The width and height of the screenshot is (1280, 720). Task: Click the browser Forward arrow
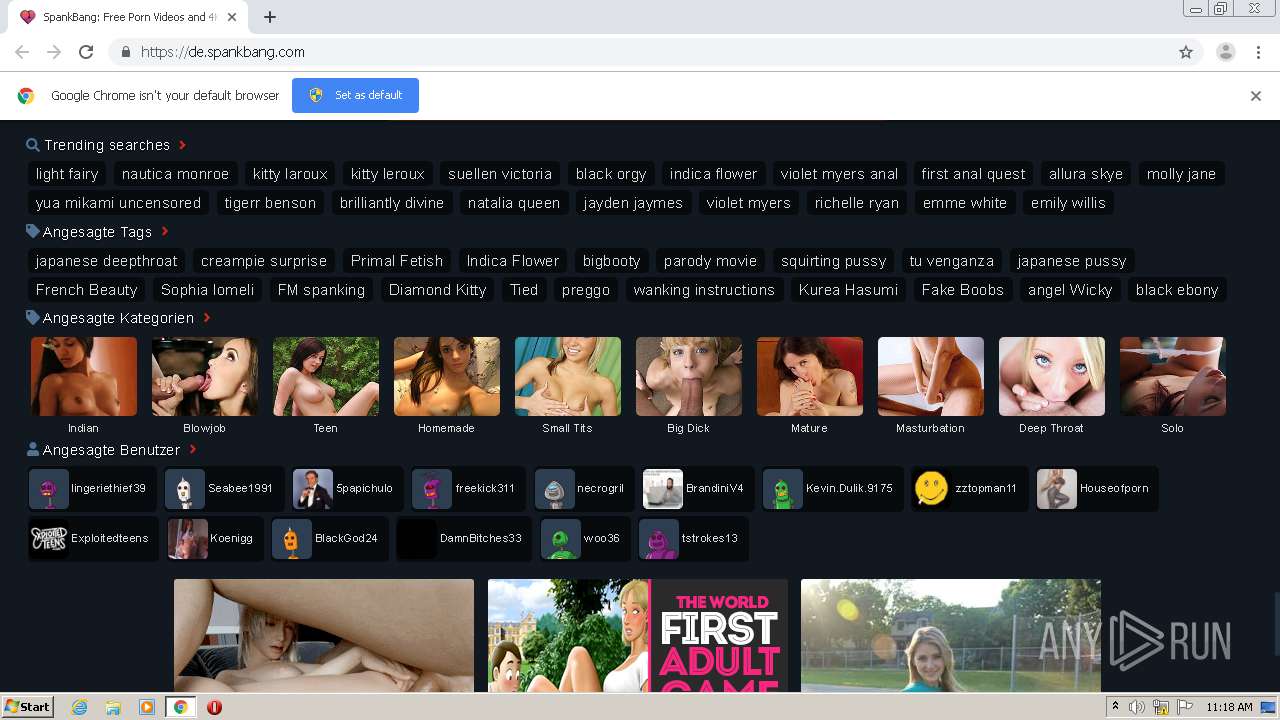54,52
